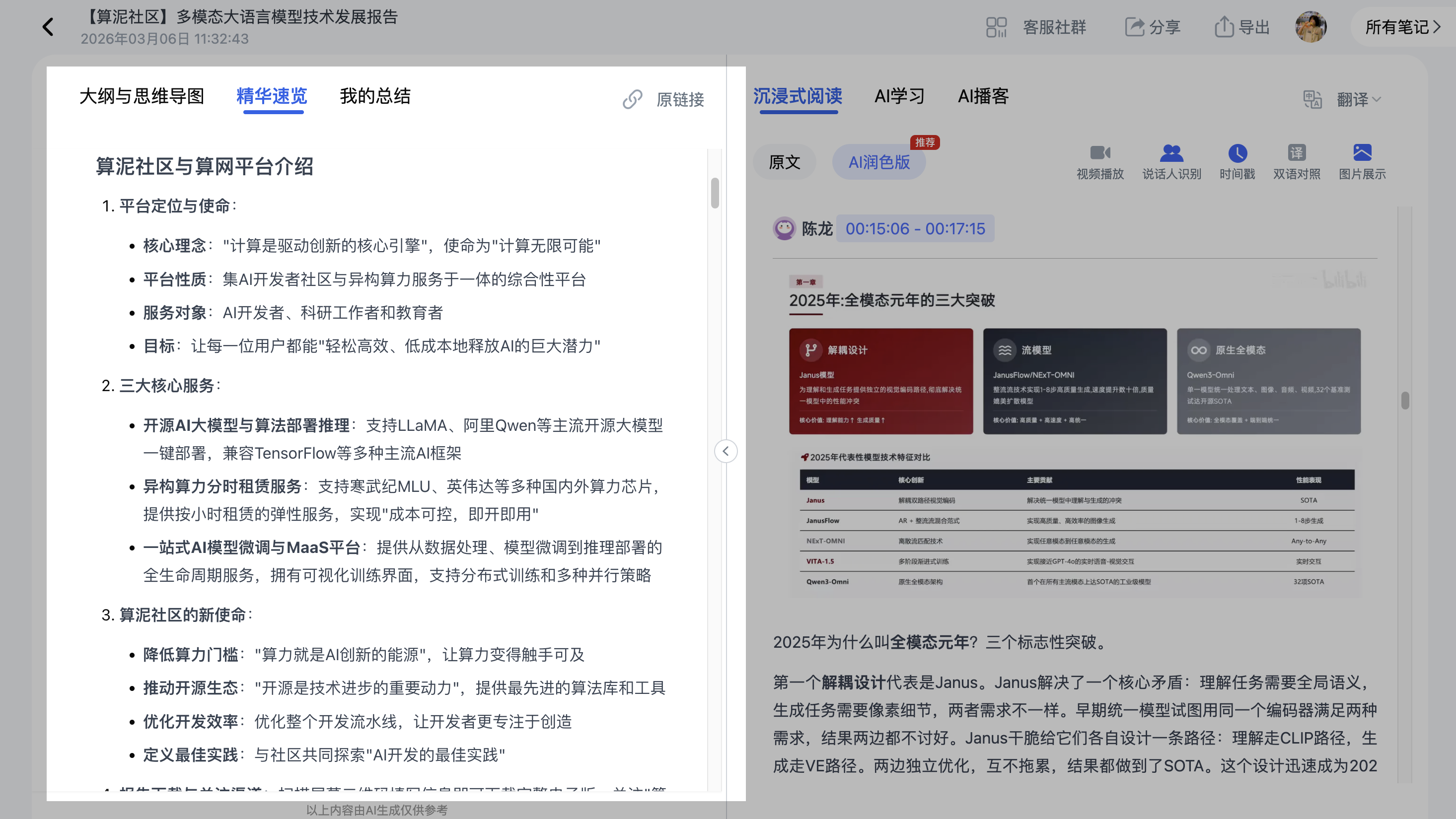
Task: Open the 2025全模态元年 slide image
Action: click(x=1075, y=434)
